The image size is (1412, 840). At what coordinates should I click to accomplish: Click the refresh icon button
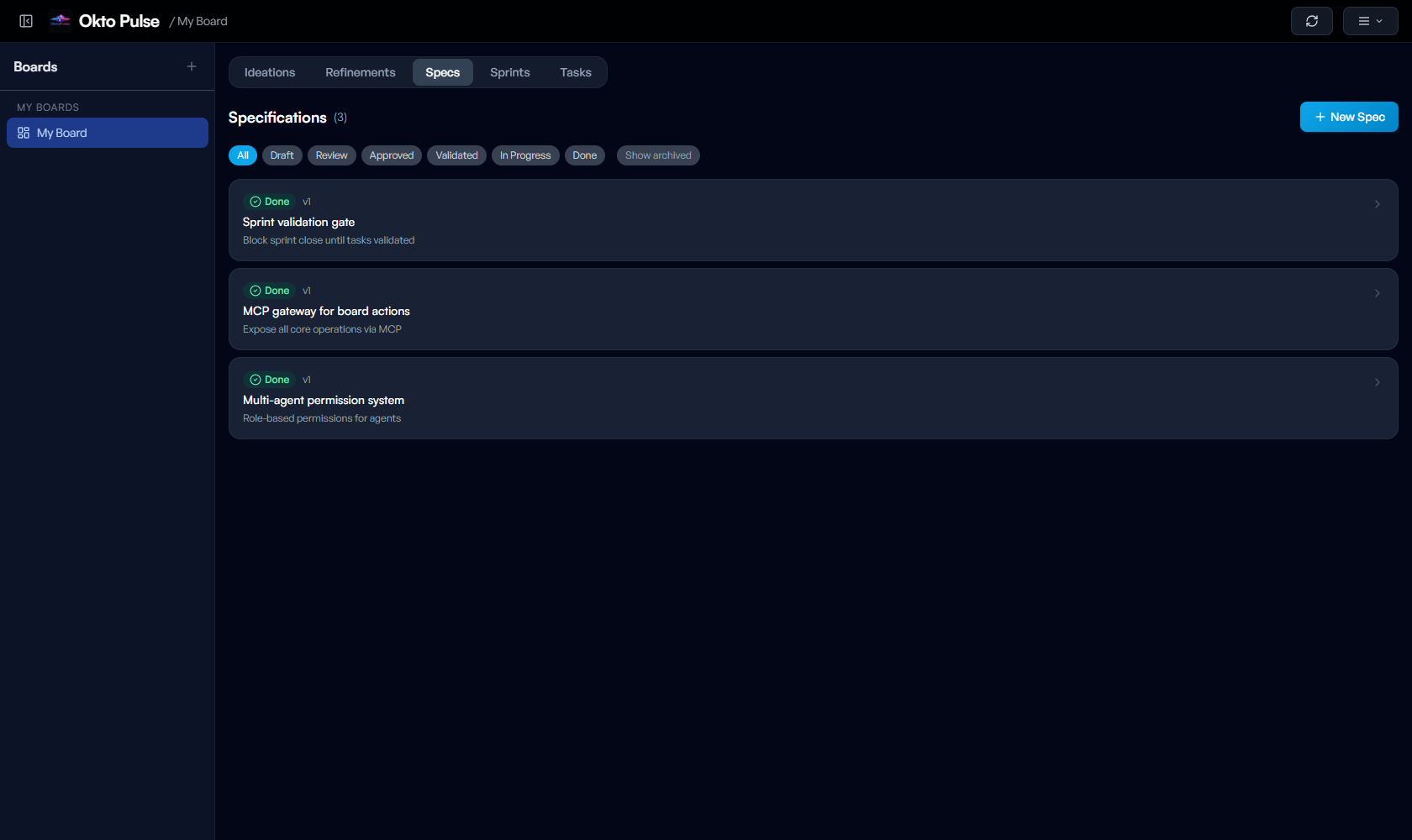[1311, 21]
